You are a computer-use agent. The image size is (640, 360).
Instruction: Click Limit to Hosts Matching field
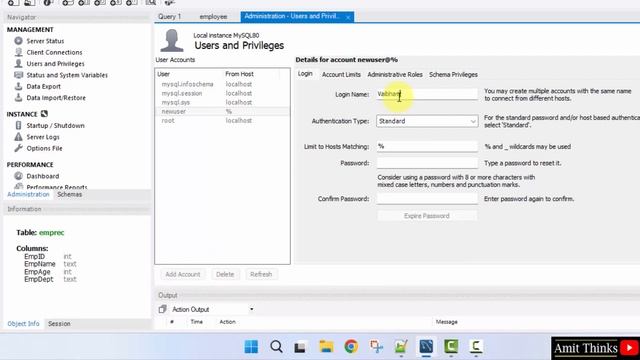pyautogui.click(x=427, y=147)
